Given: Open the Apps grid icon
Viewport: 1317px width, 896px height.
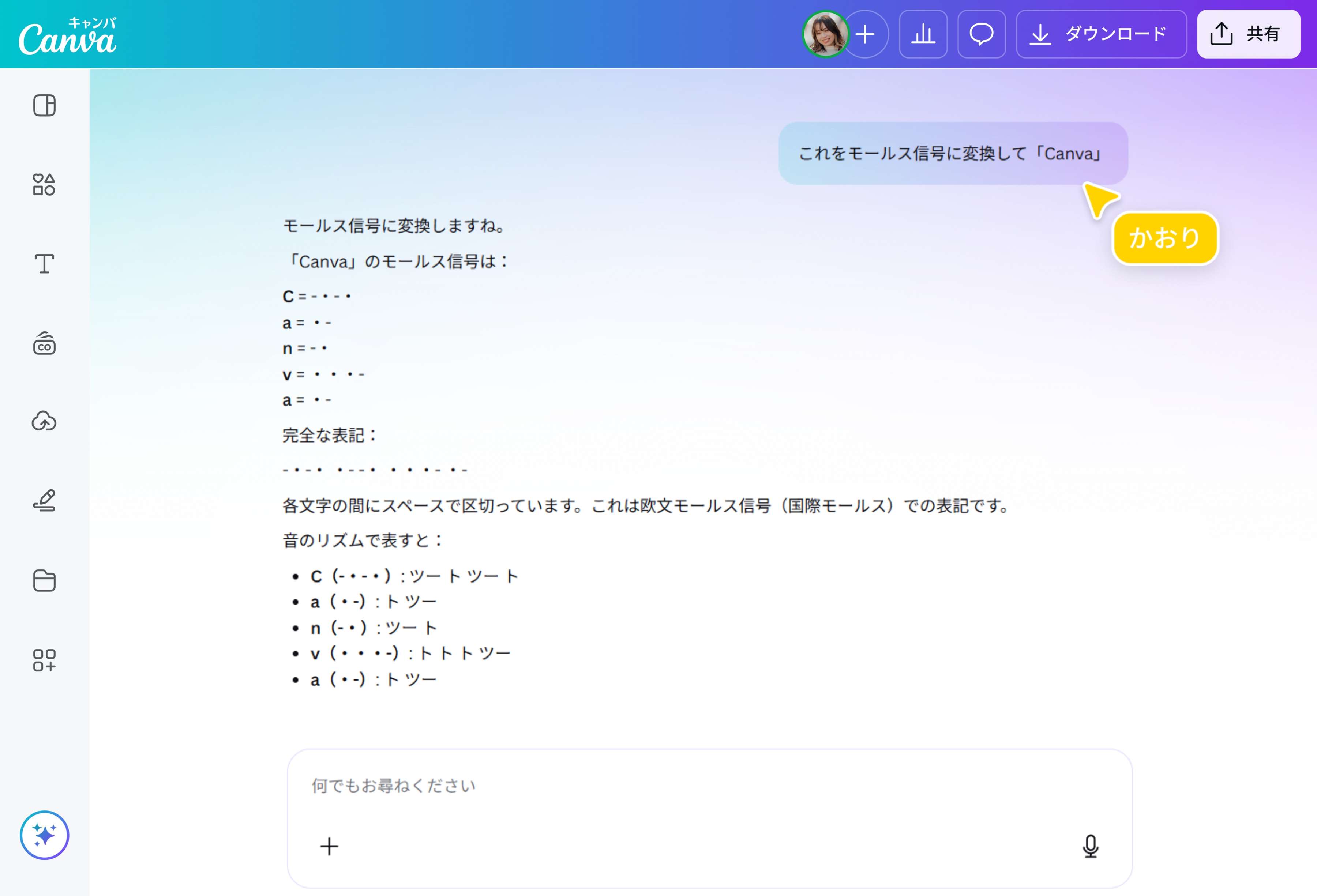Looking at the screenshot, I should pos(44,660).
